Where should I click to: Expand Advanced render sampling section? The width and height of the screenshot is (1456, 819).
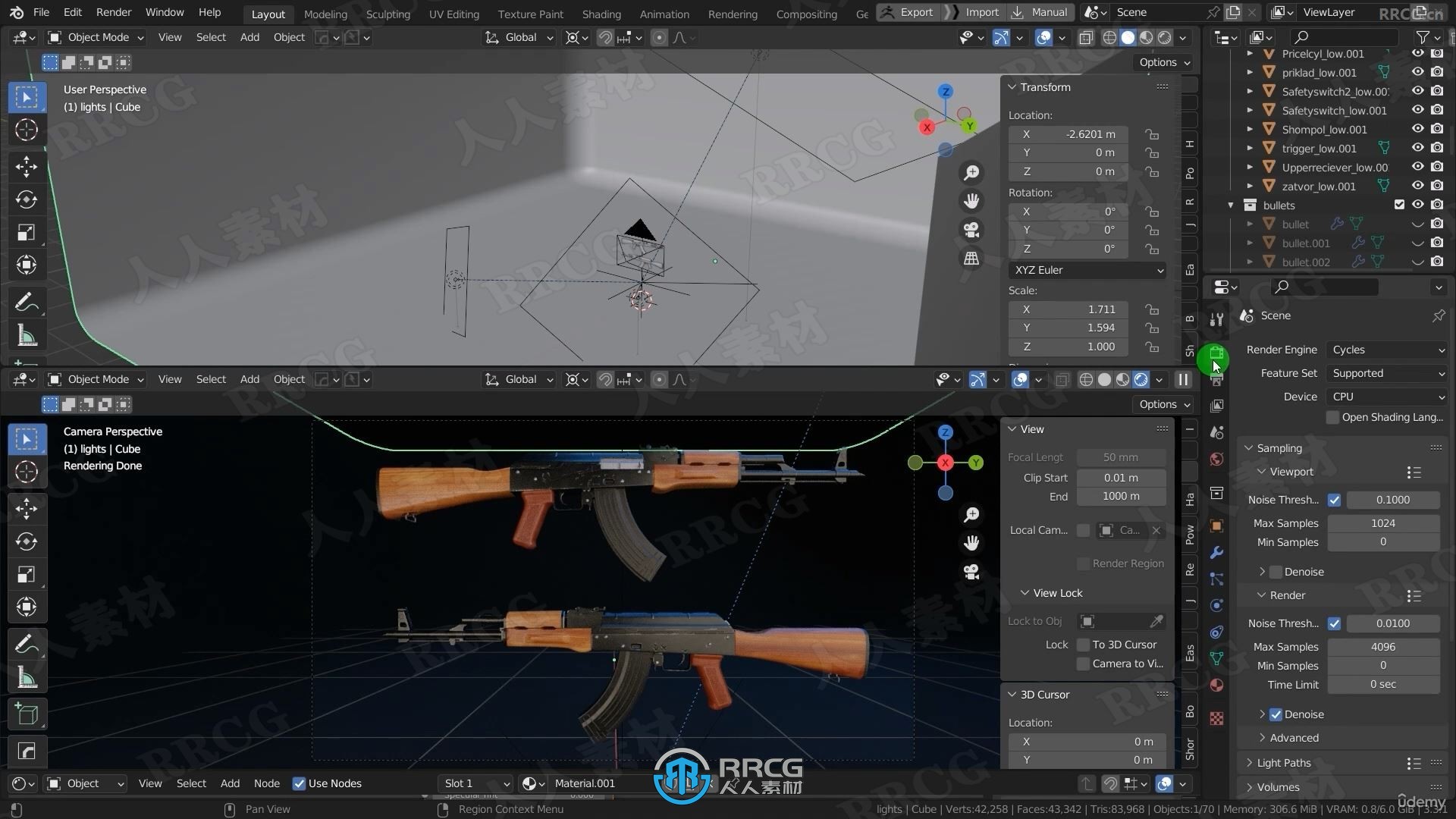pos(1294,738)
